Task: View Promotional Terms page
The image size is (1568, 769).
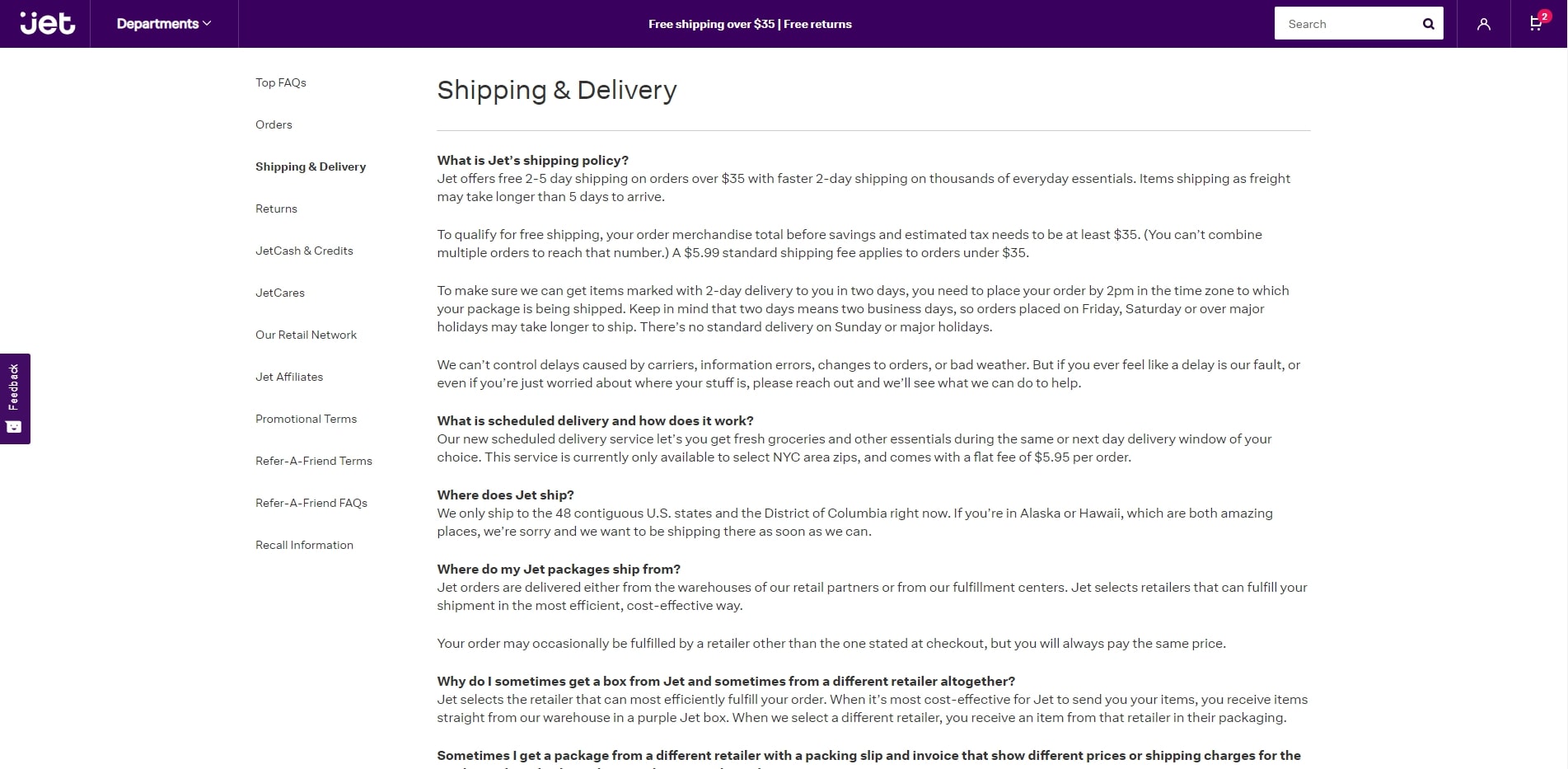Action: click(306, 419)
